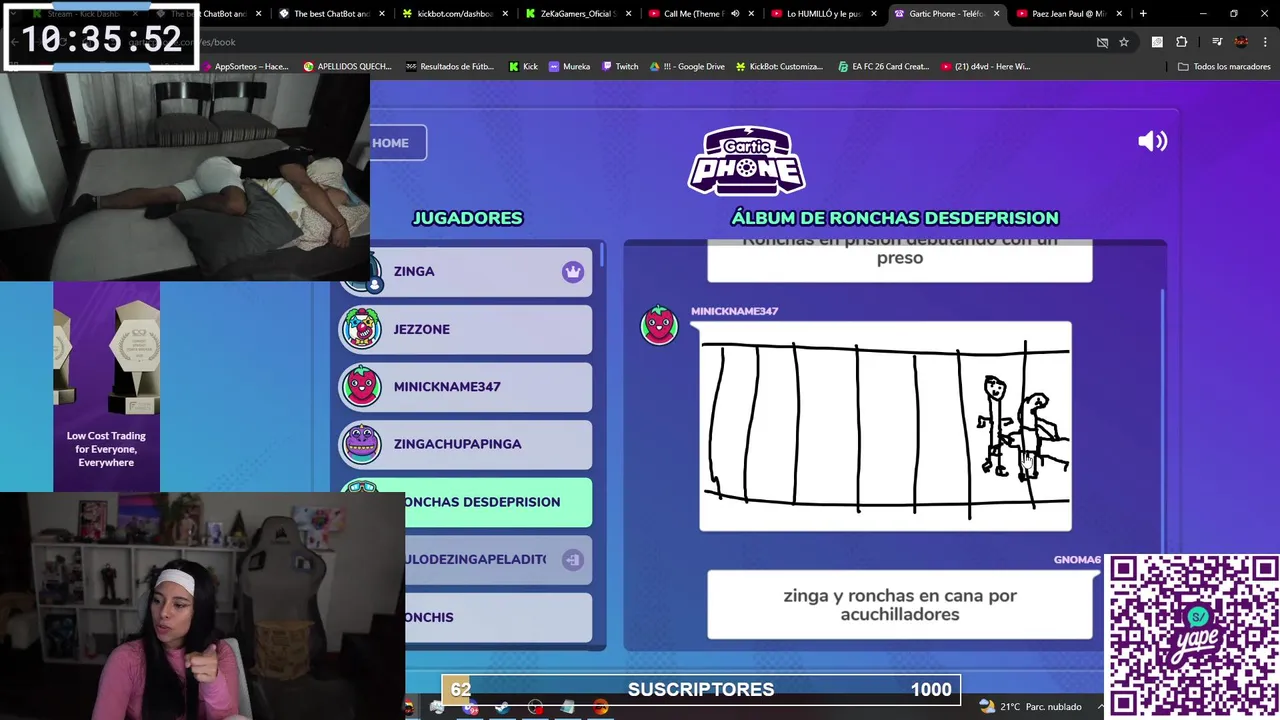The image size is (1280, 720).
Task: Click the prison cell drawing by MINICKNAME347
Action: (885, 426)
